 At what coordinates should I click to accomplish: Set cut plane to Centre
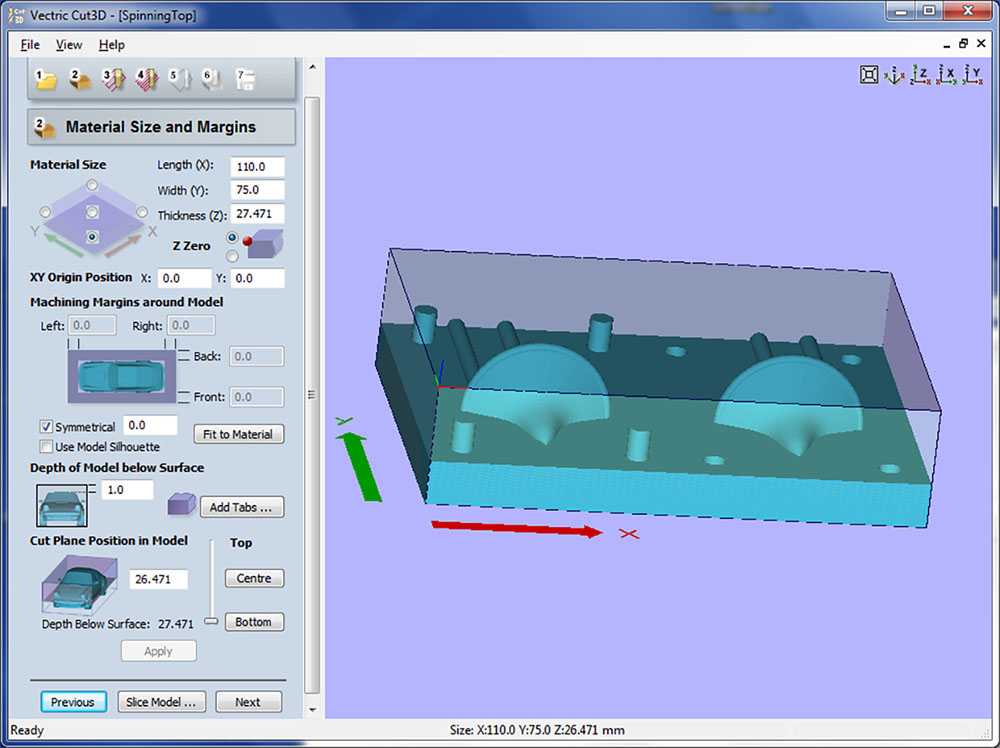pos(254,578)
